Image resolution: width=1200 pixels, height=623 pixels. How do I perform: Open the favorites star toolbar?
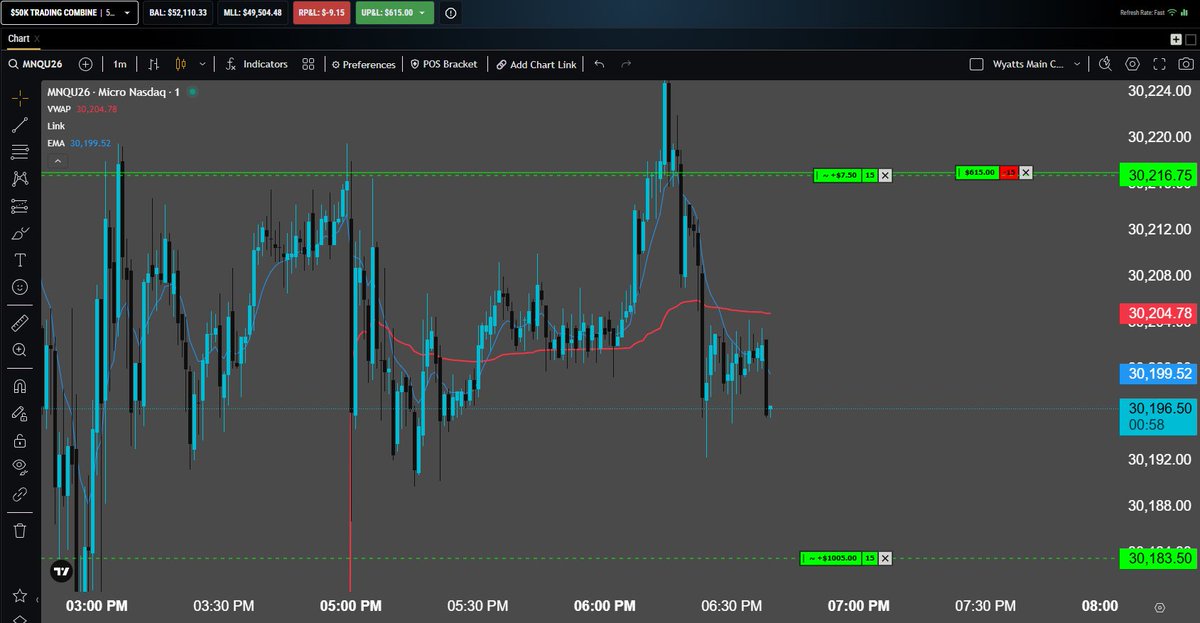coord(20,596)
